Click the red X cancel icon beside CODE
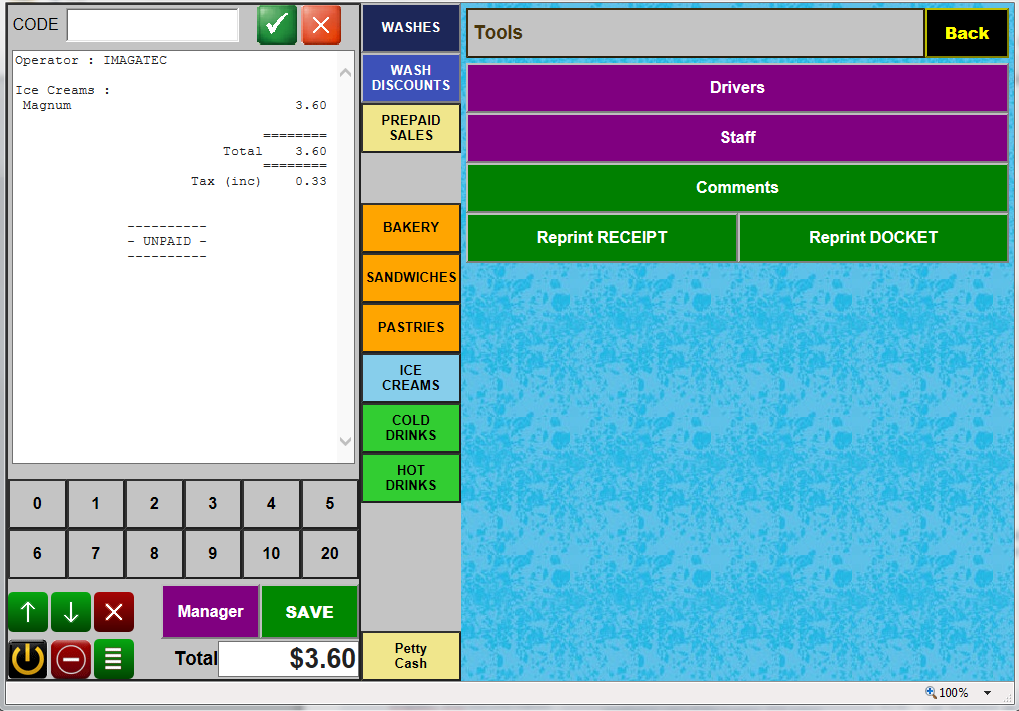The height and width of the screenshot is (711, 1019). coord(321,25)
